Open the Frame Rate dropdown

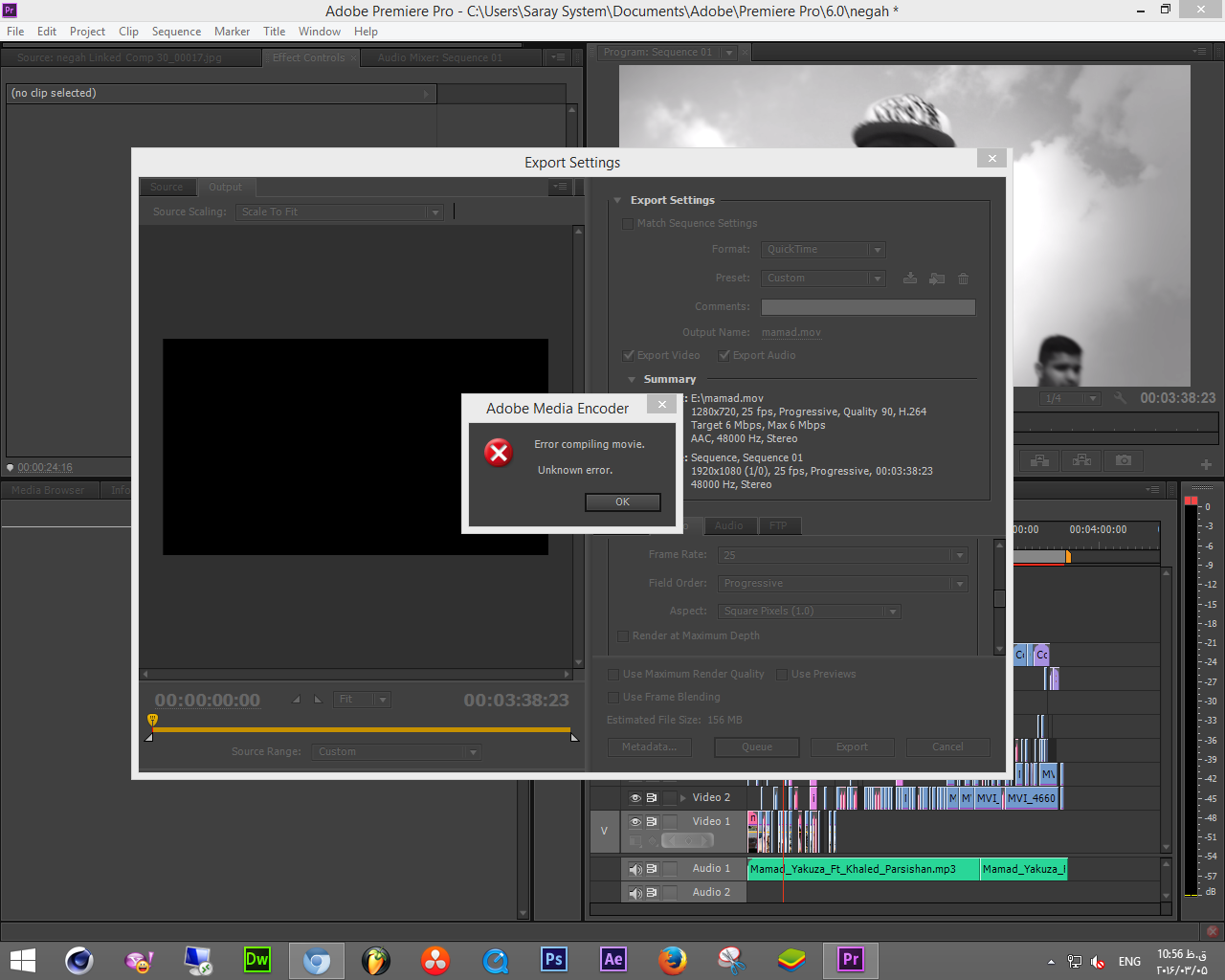click(843, 555)
